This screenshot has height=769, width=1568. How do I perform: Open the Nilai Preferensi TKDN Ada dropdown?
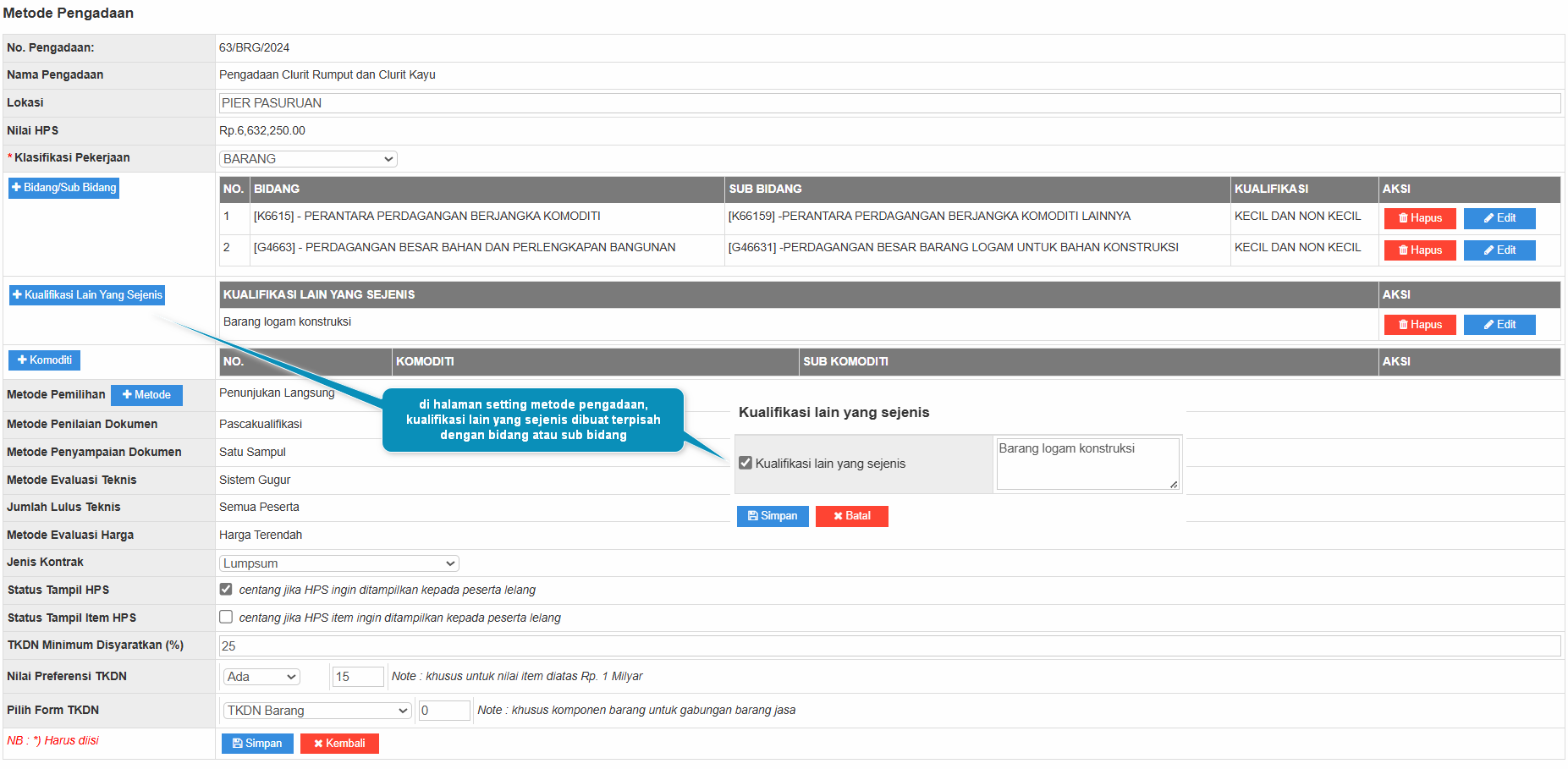(262, 677)
